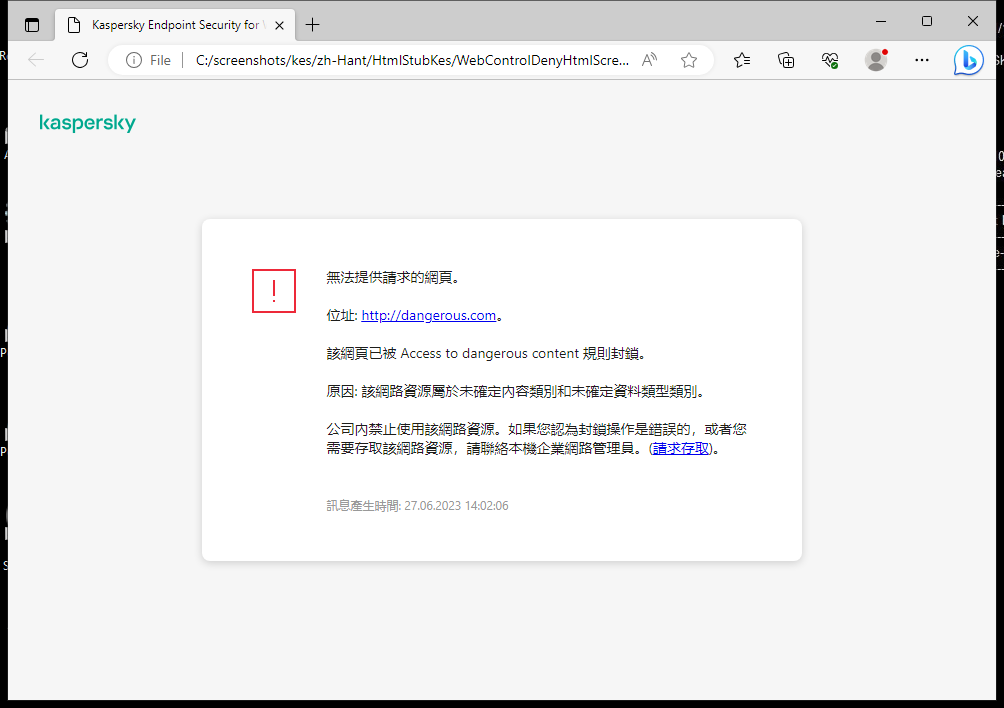
Task: Open the Settings and more menu
Action: 921,60
